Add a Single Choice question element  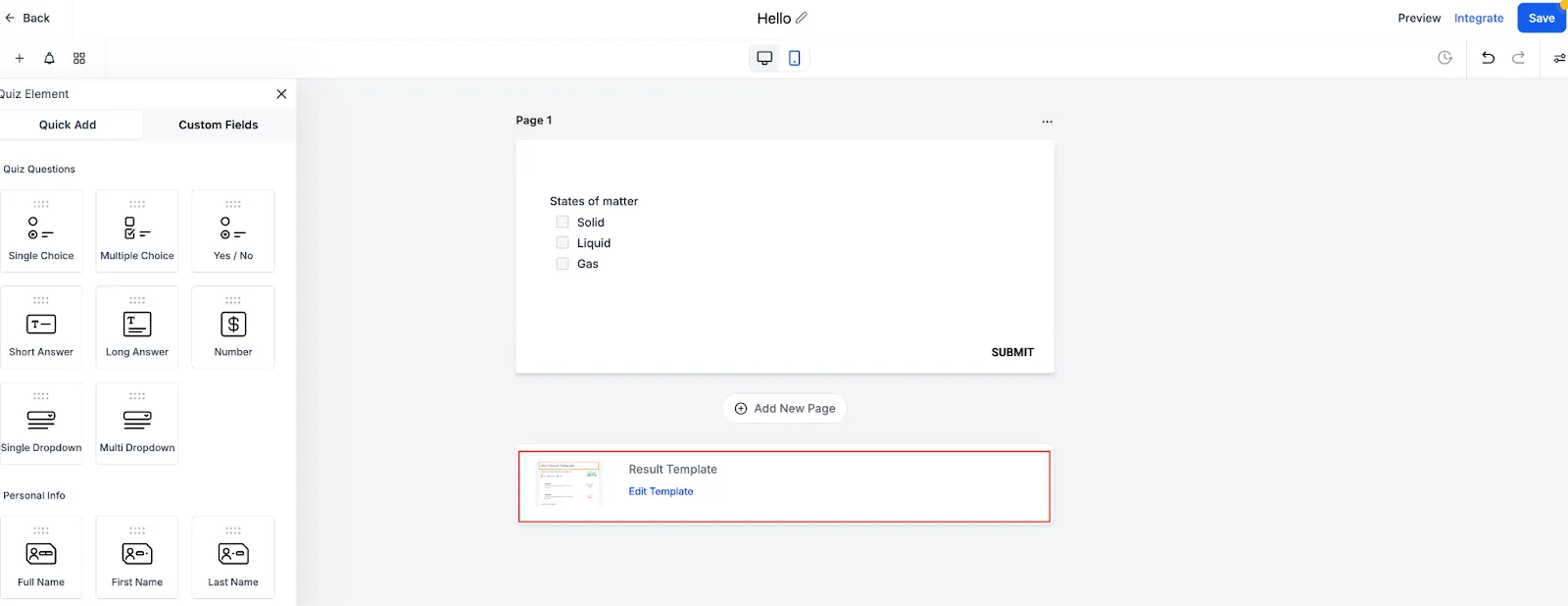pos(41,231)
